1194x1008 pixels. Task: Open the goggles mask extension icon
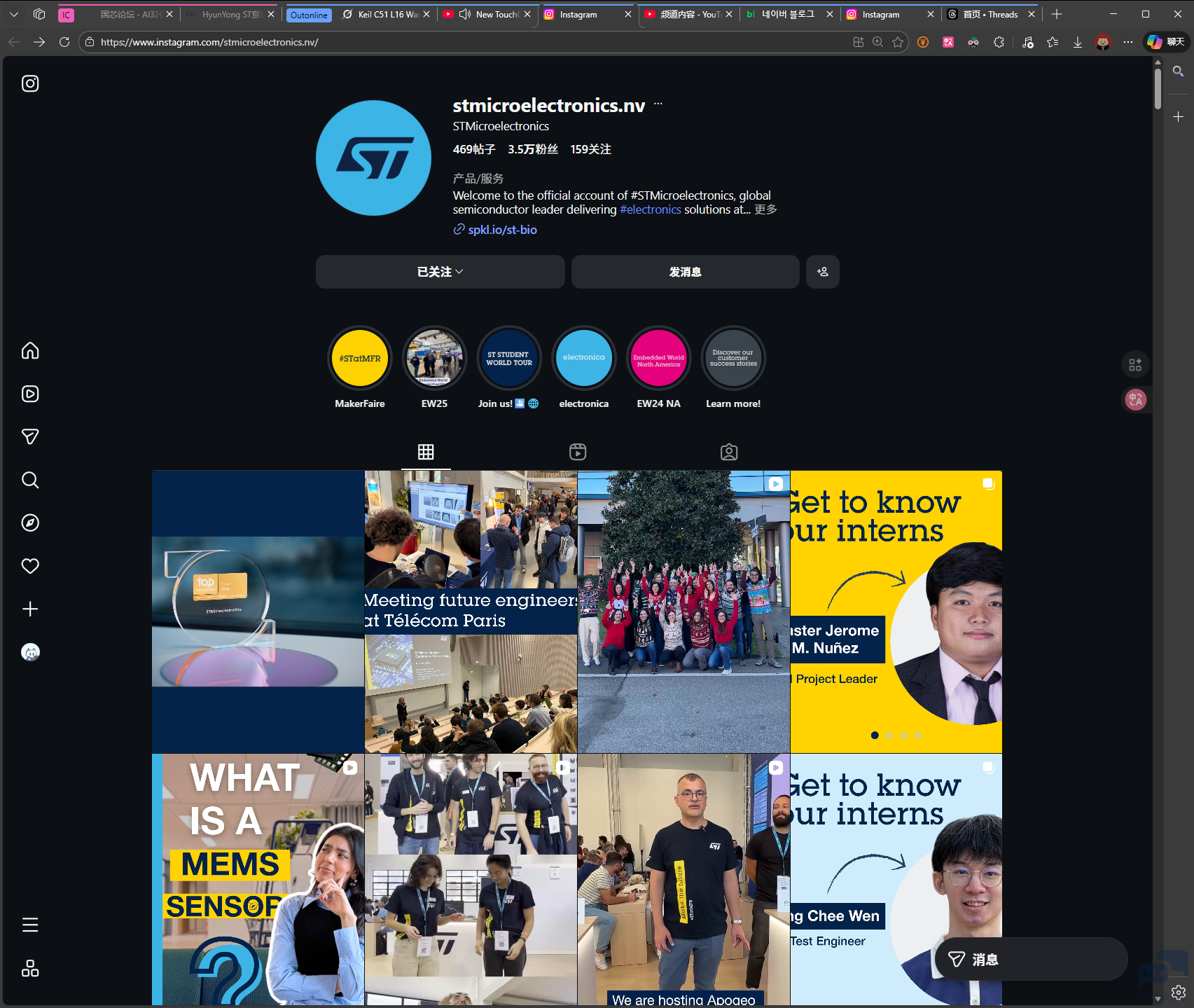point(973,42)
